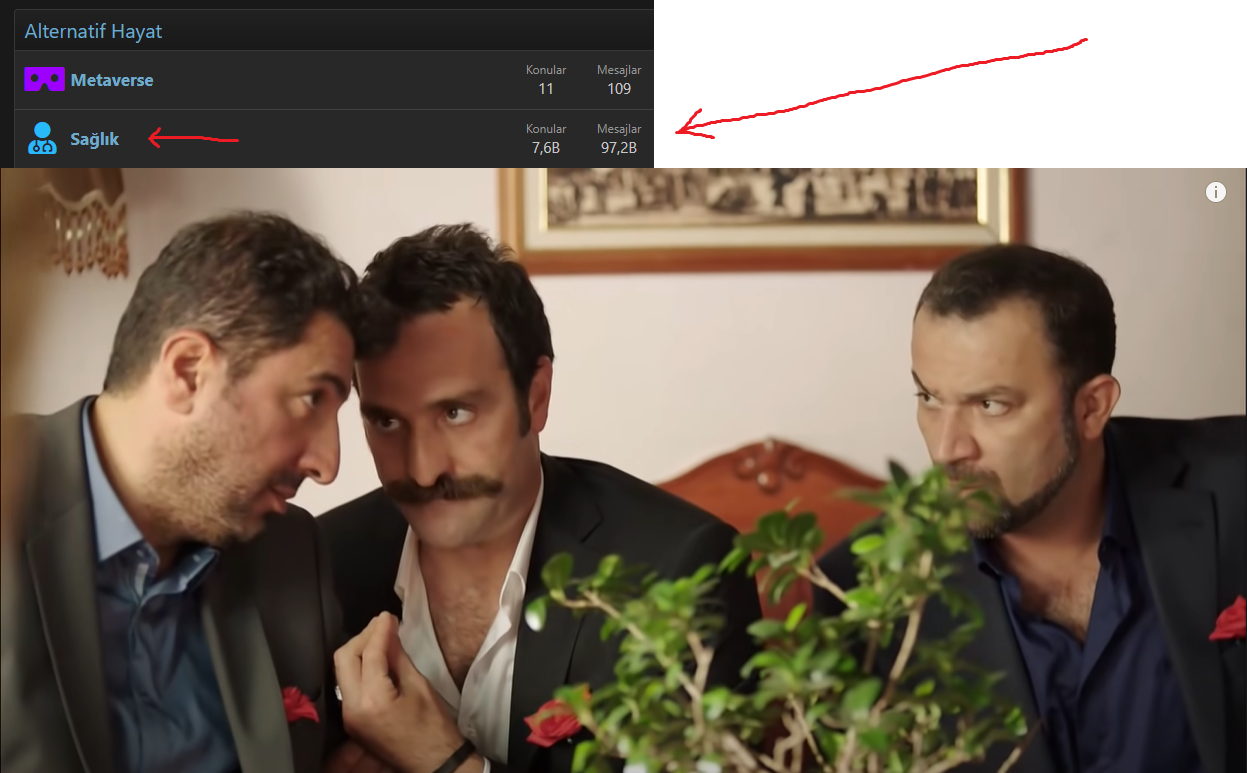Open the Metaverse forum link
Image resolution: width=1247 pixels, height=773 pixels.
pyautogui.click(x=112, y=80)
